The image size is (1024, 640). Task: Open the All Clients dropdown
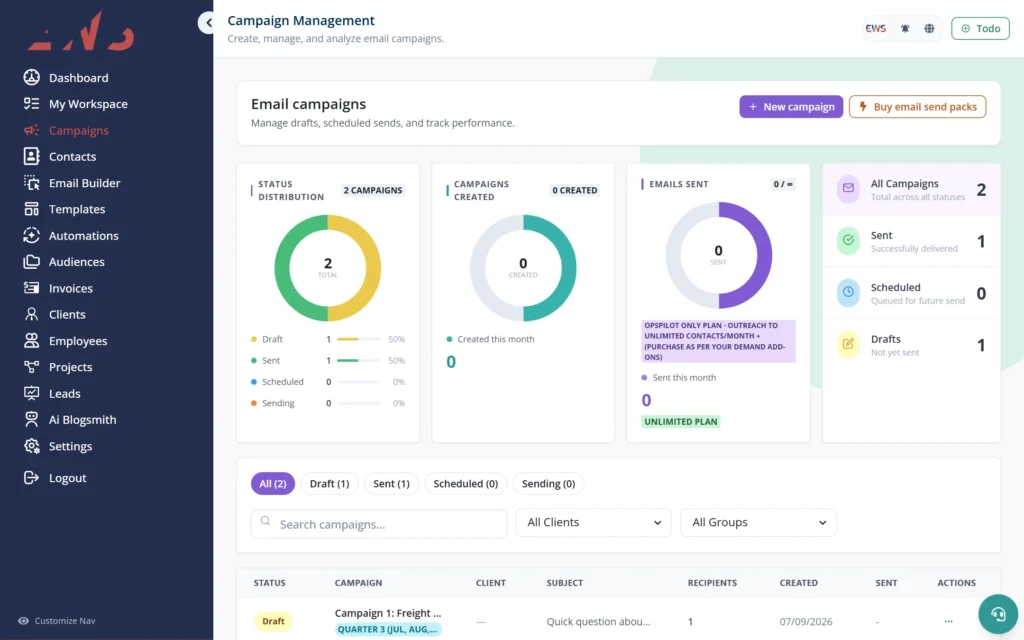(593, 522)
